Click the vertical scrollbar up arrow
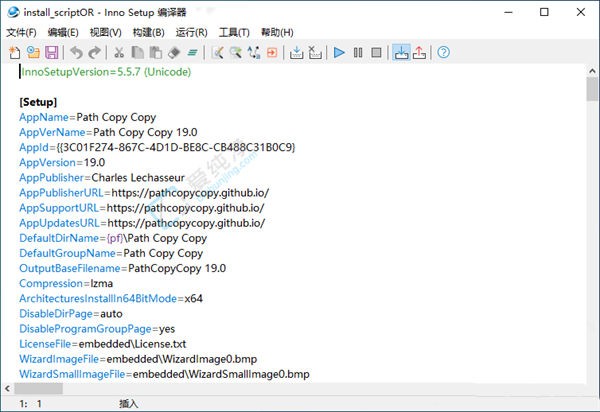Screen dimensions: 600x412 pos(592,71)
